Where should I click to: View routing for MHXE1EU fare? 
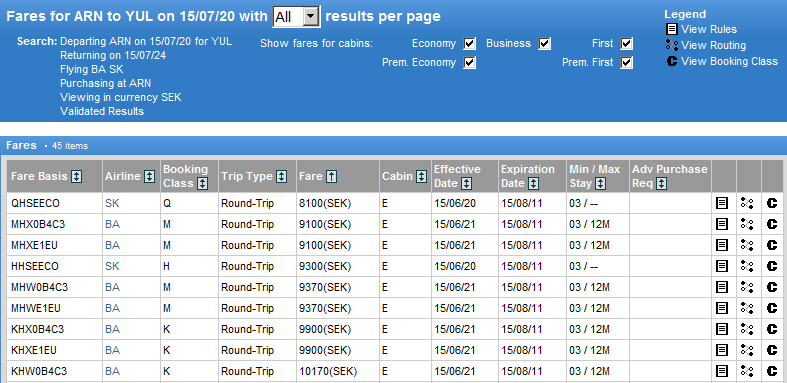tap(747, 245)
